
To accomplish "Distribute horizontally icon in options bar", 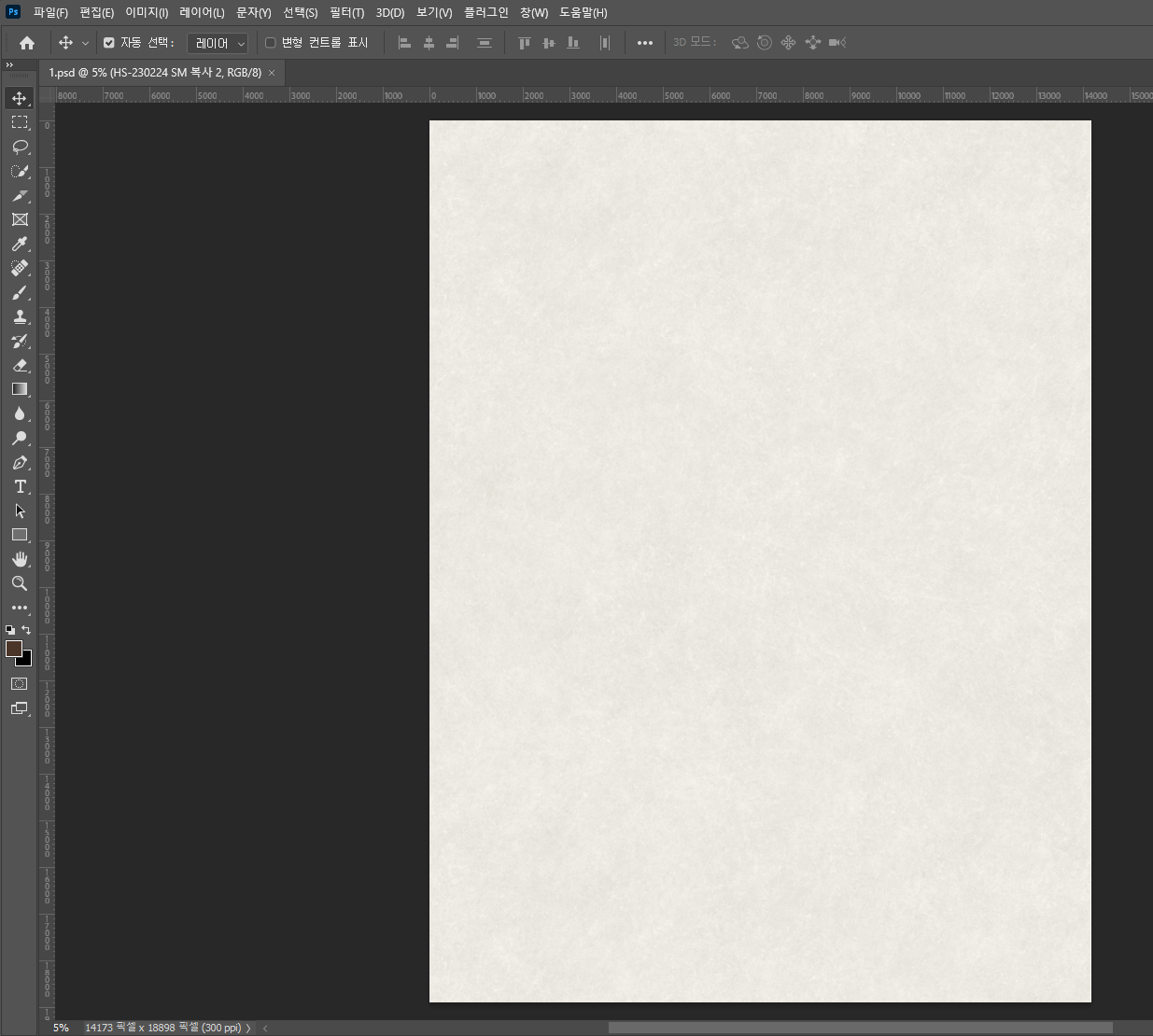I will (x=605, y=43).
